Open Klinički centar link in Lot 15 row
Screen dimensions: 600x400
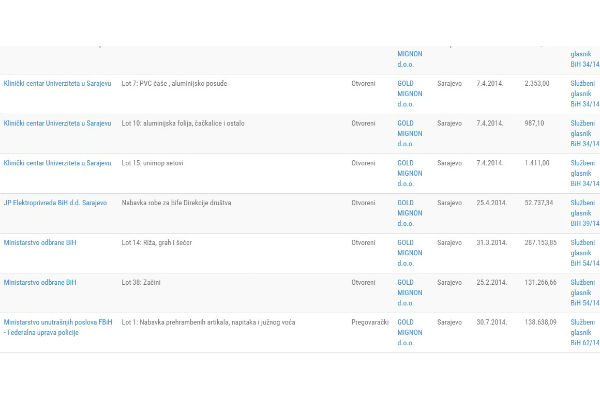pyautogui.click(x=57, y=163)
